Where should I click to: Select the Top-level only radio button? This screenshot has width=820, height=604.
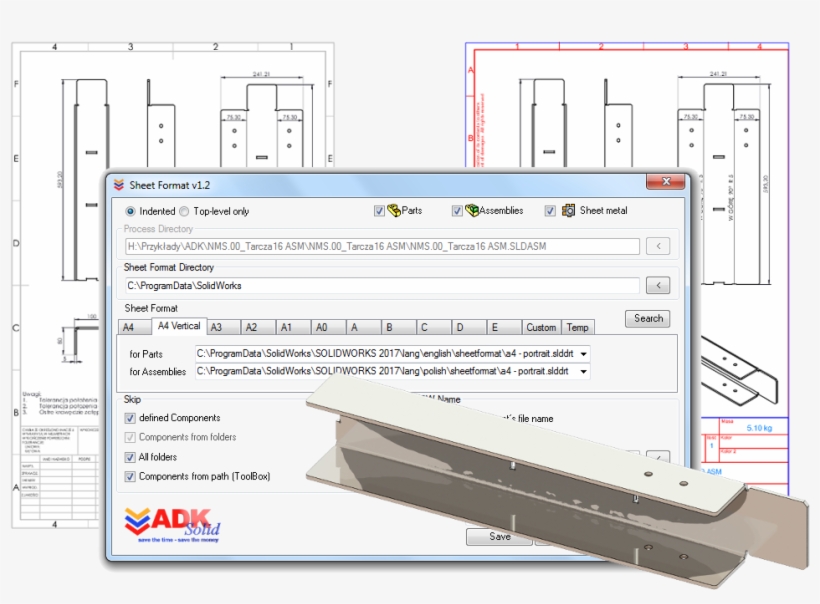tap(186, 210)
